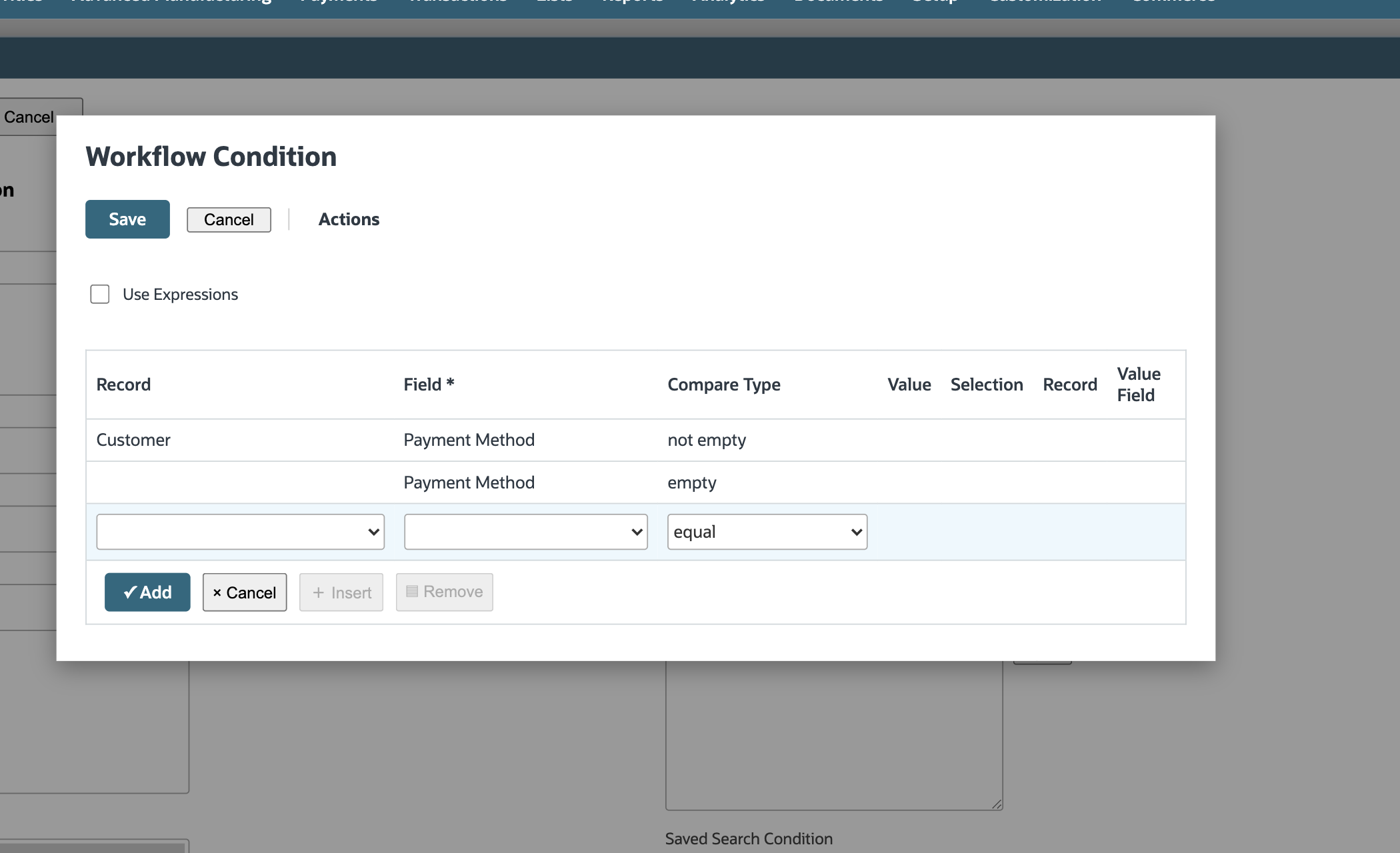Select Payment Method in the second row
1400x853 pixels.
click(x=469, y=482)
